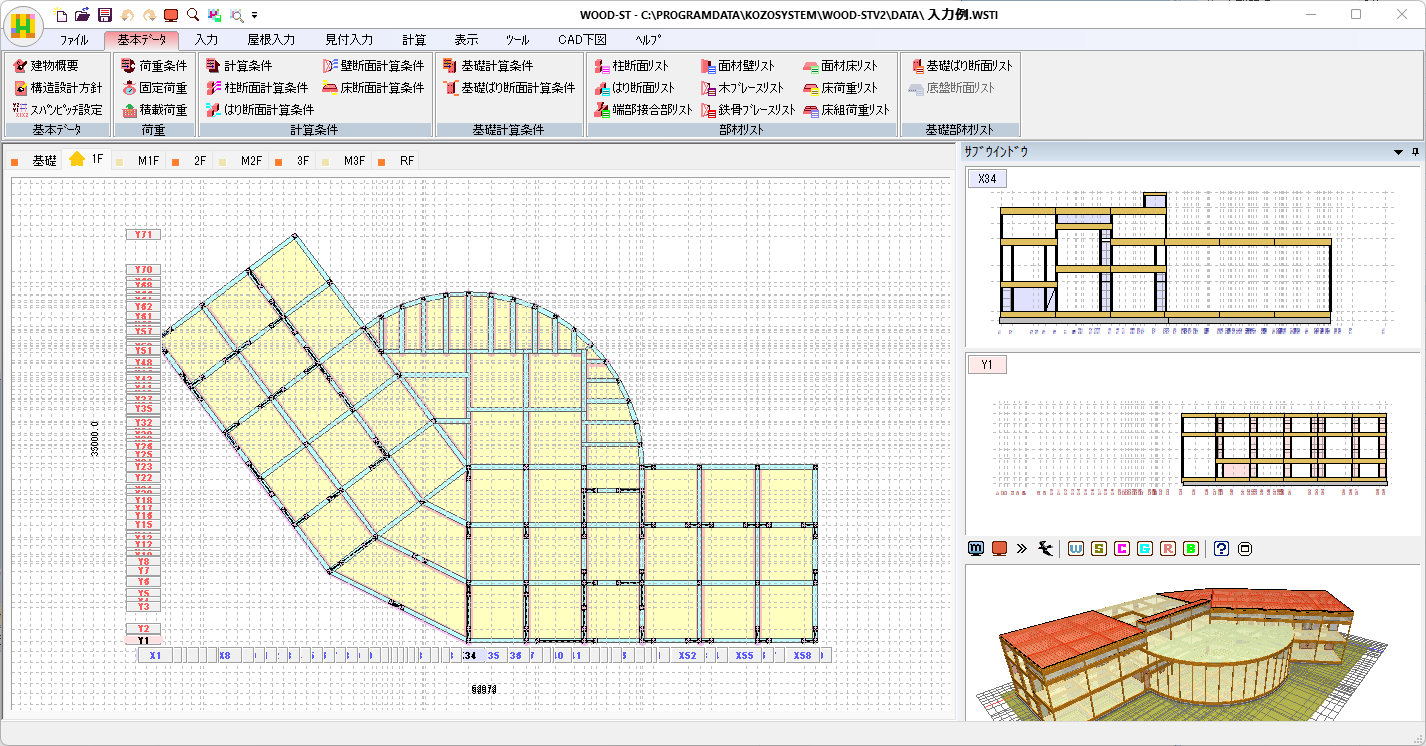Select the red monitor display icon in the toolbar
The height and width of the screenshot is (746, 1426).
[x=170, y=15]
